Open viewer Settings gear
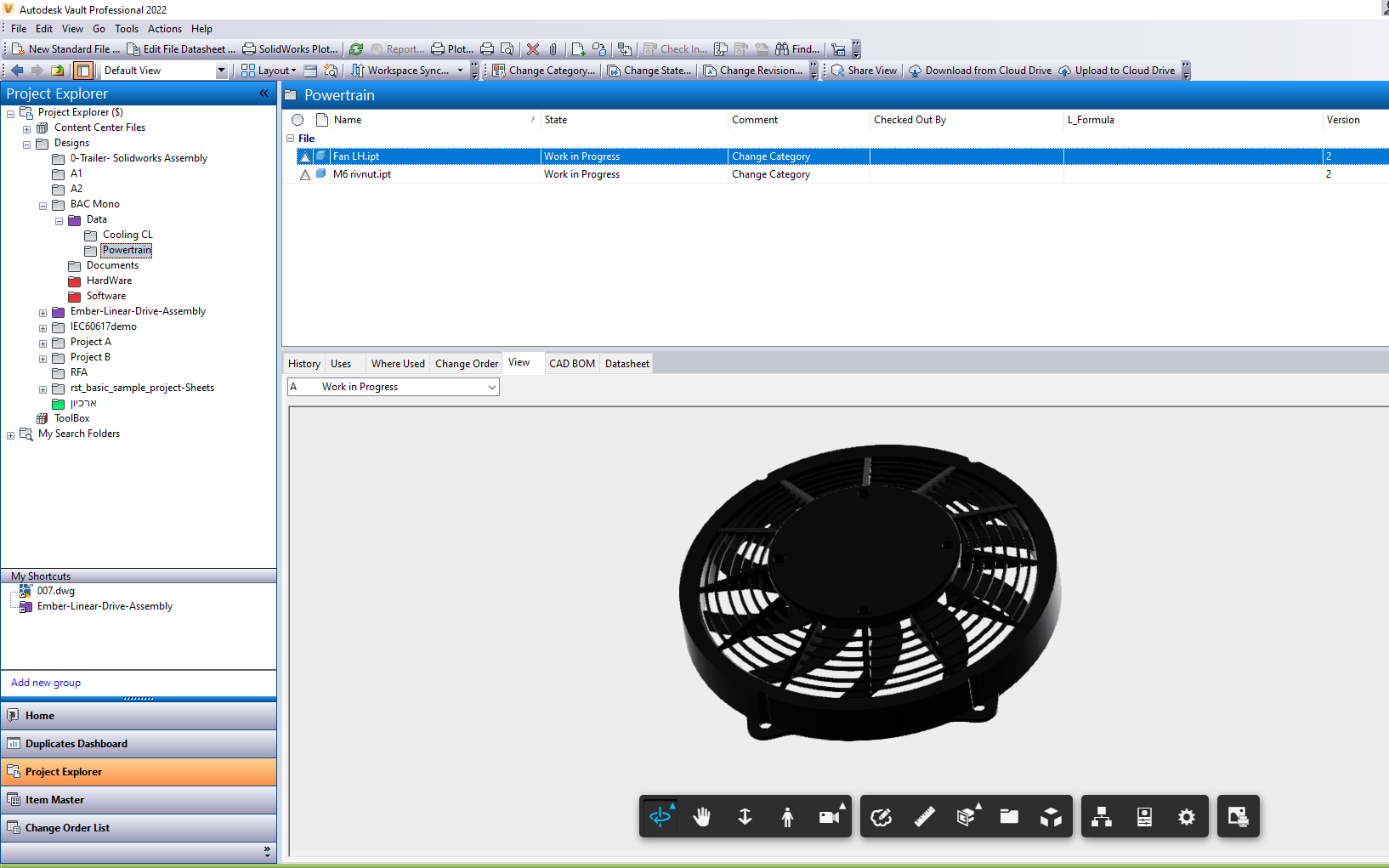 (1187, 817)
